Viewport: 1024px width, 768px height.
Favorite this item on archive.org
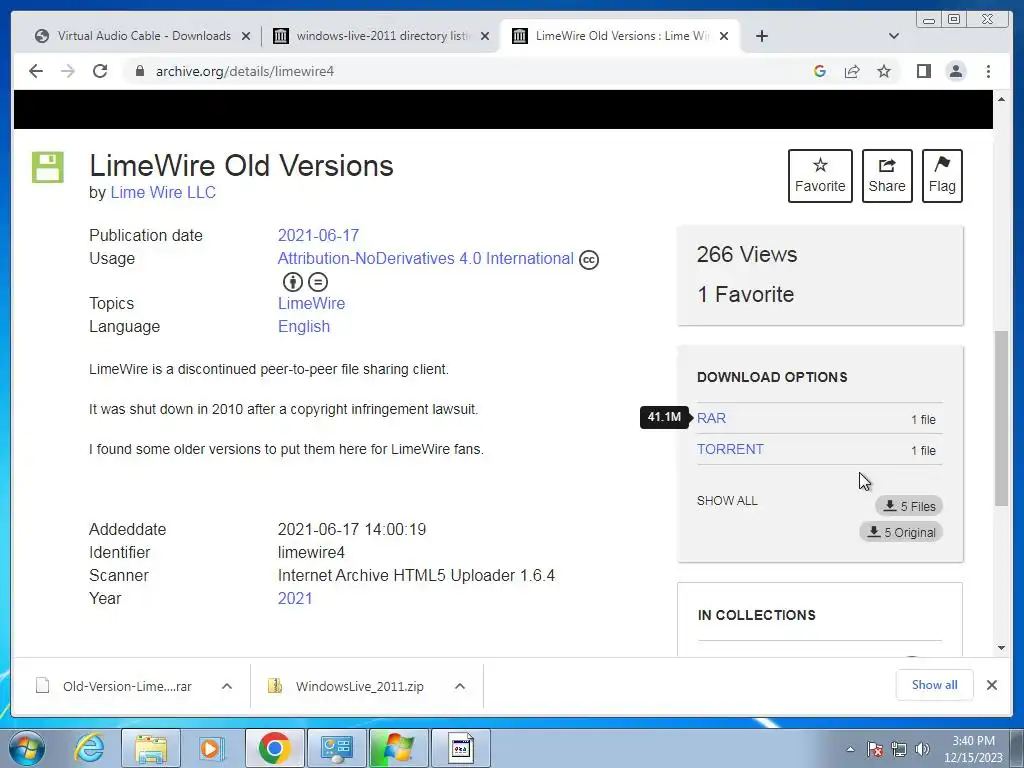[x=820, y=176]
